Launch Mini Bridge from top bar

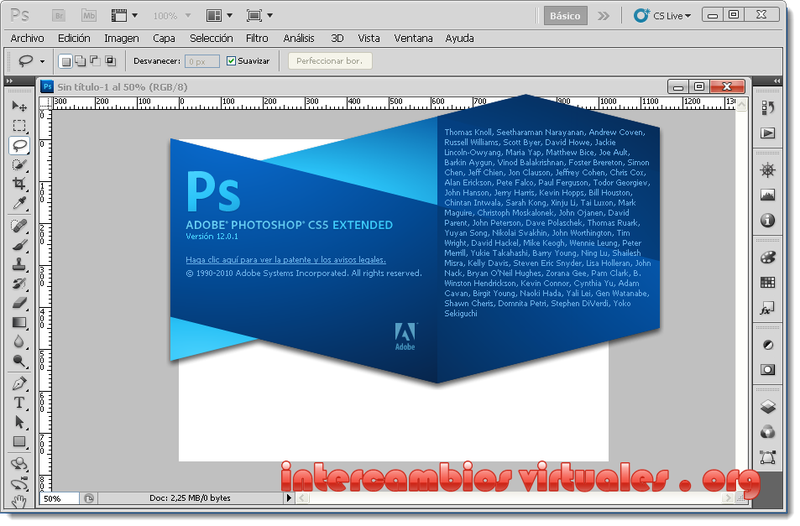[89, 16]
